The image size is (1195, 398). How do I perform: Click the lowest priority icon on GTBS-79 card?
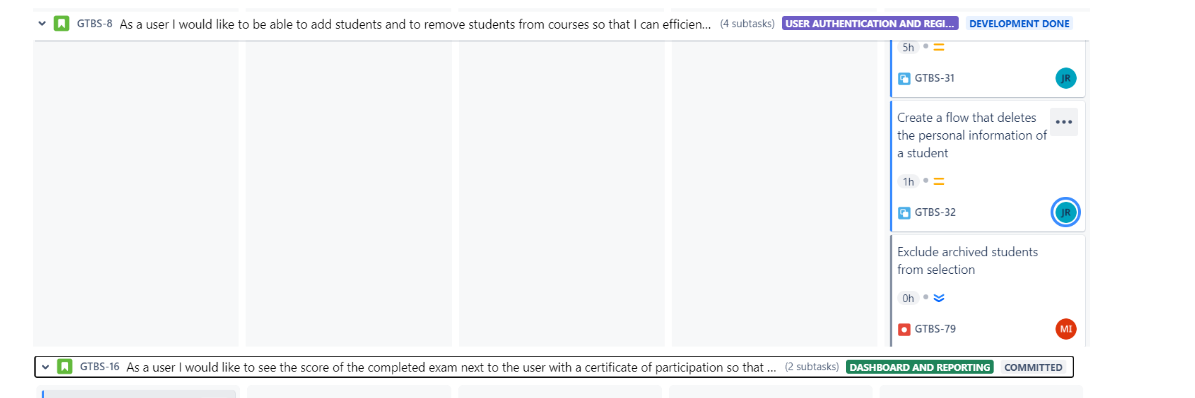click(939, 298)
